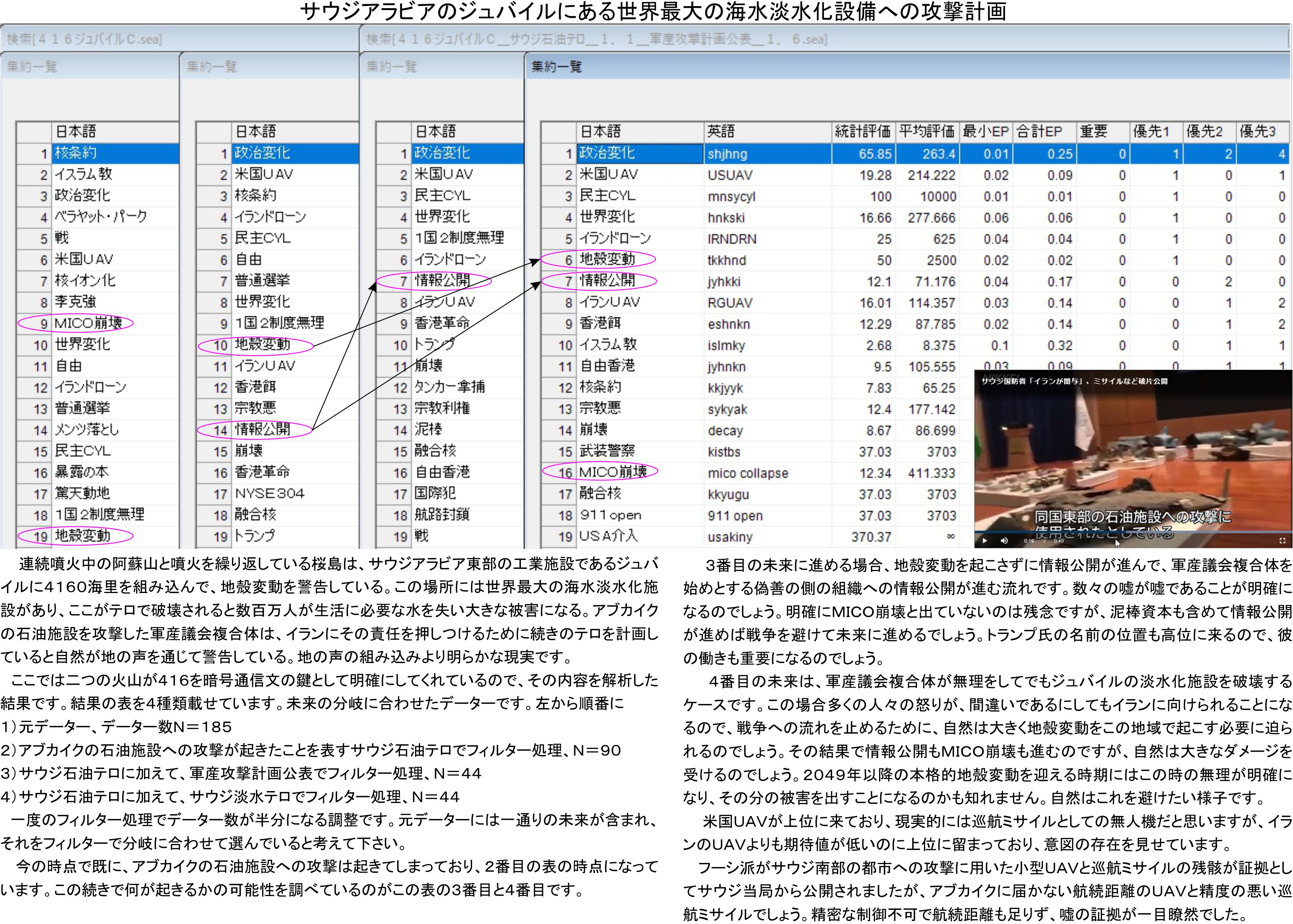Click the video volume speaker icon
The width and height of the screenshot is (1293, 924).
[x=1004, y=541]
